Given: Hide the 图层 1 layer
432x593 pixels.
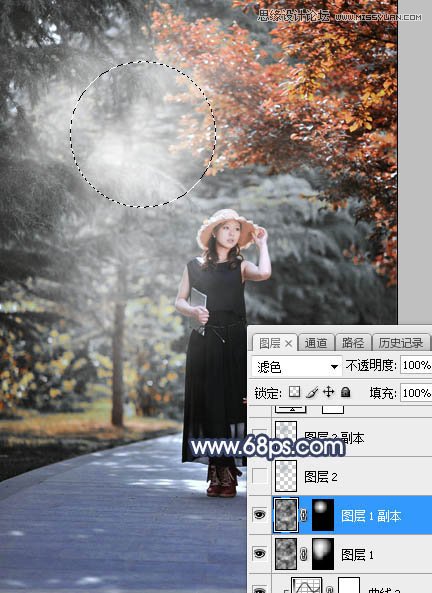Looking at the screenshot, I should 260,554.
